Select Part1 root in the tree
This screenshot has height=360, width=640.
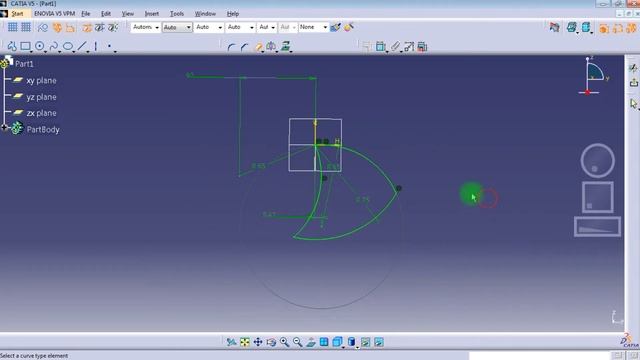click(x=24, y=64)
